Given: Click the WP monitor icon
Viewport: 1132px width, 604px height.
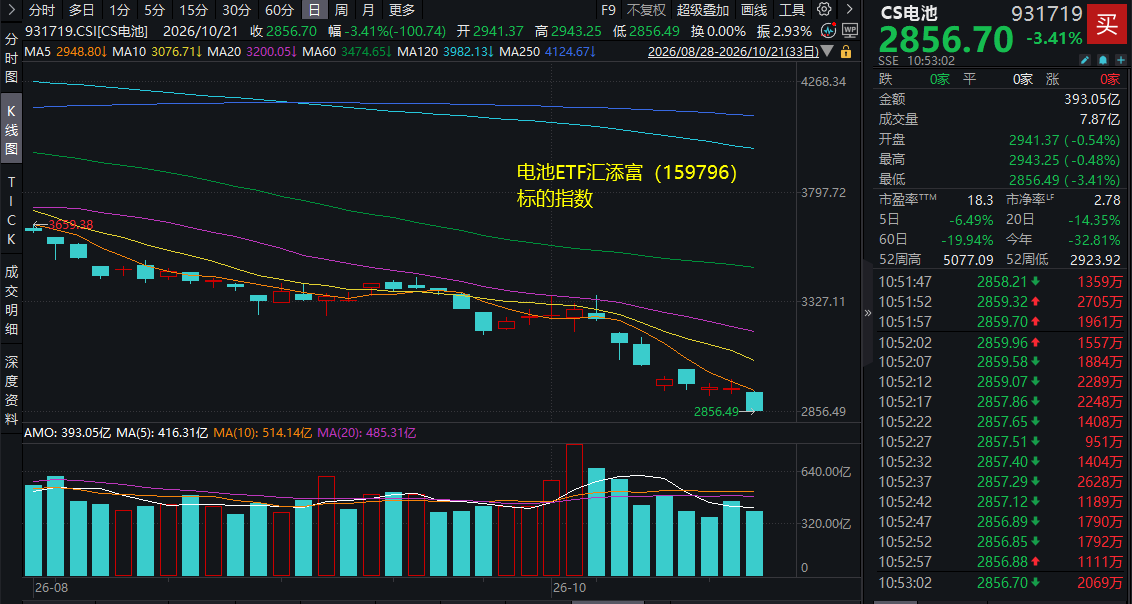Looking at the screenshot, I should (850, 32).
